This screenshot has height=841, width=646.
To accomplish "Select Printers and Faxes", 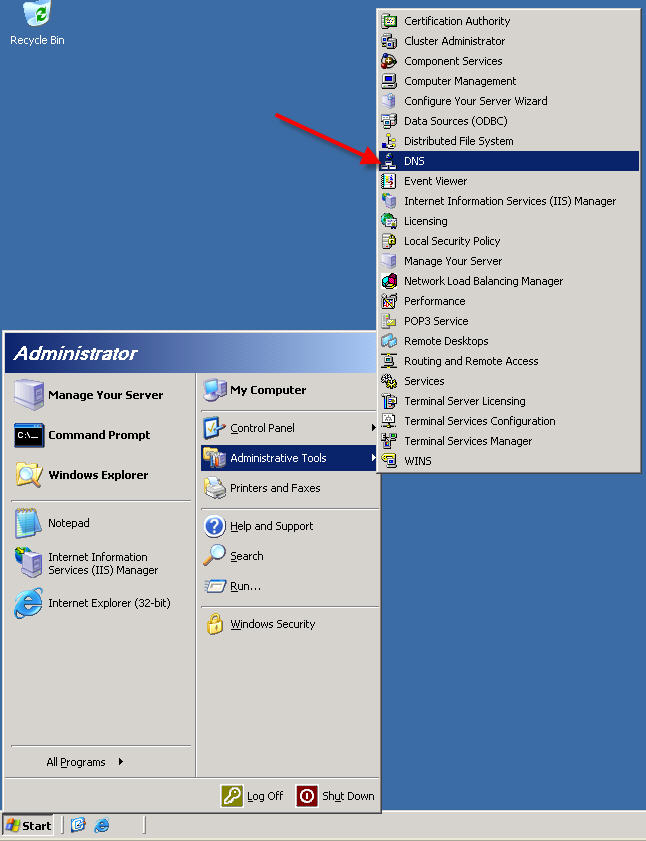I will (290, 488).
